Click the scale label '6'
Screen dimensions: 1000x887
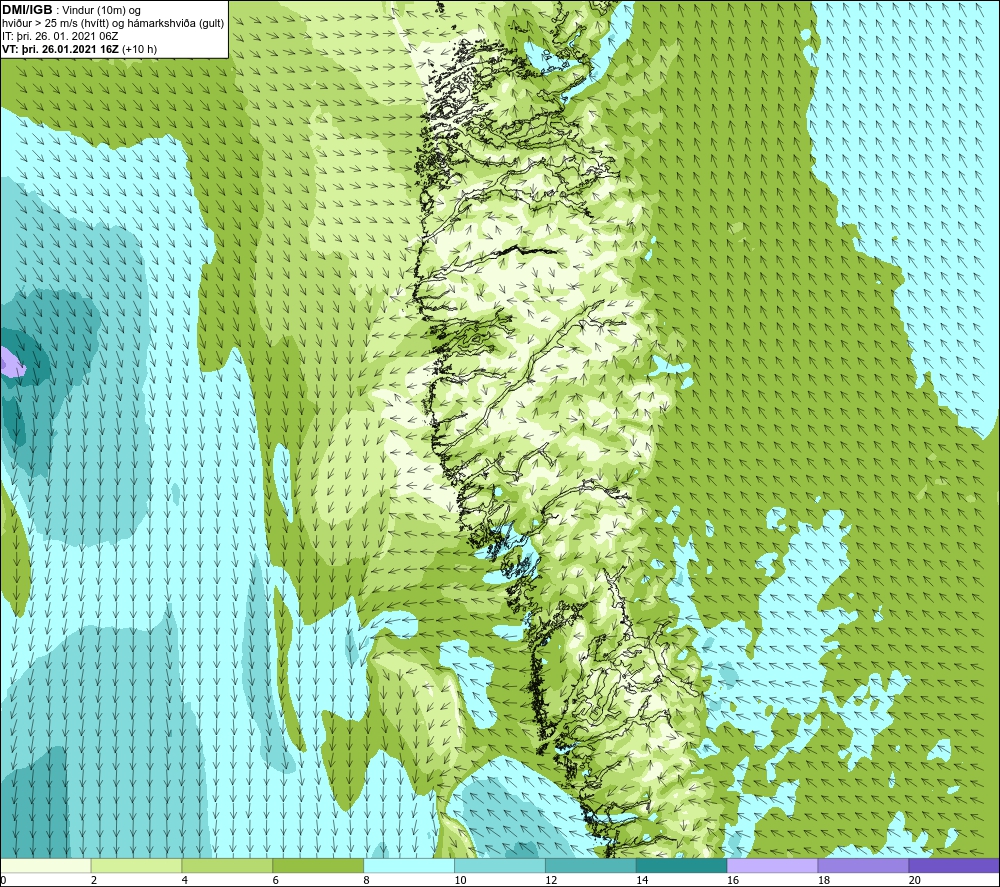point(276,880)
